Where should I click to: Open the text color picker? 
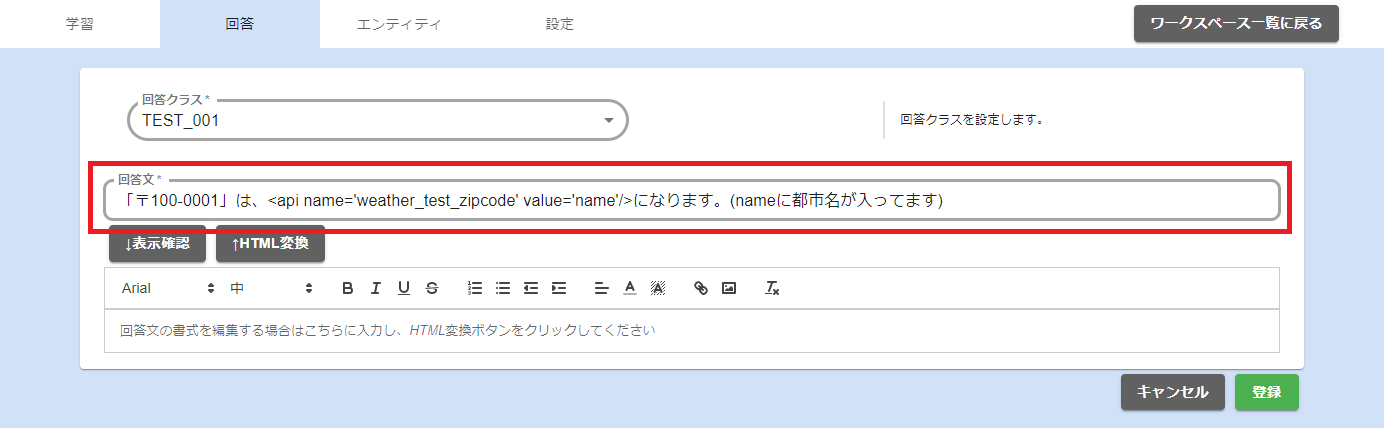[x=630, y=288]
